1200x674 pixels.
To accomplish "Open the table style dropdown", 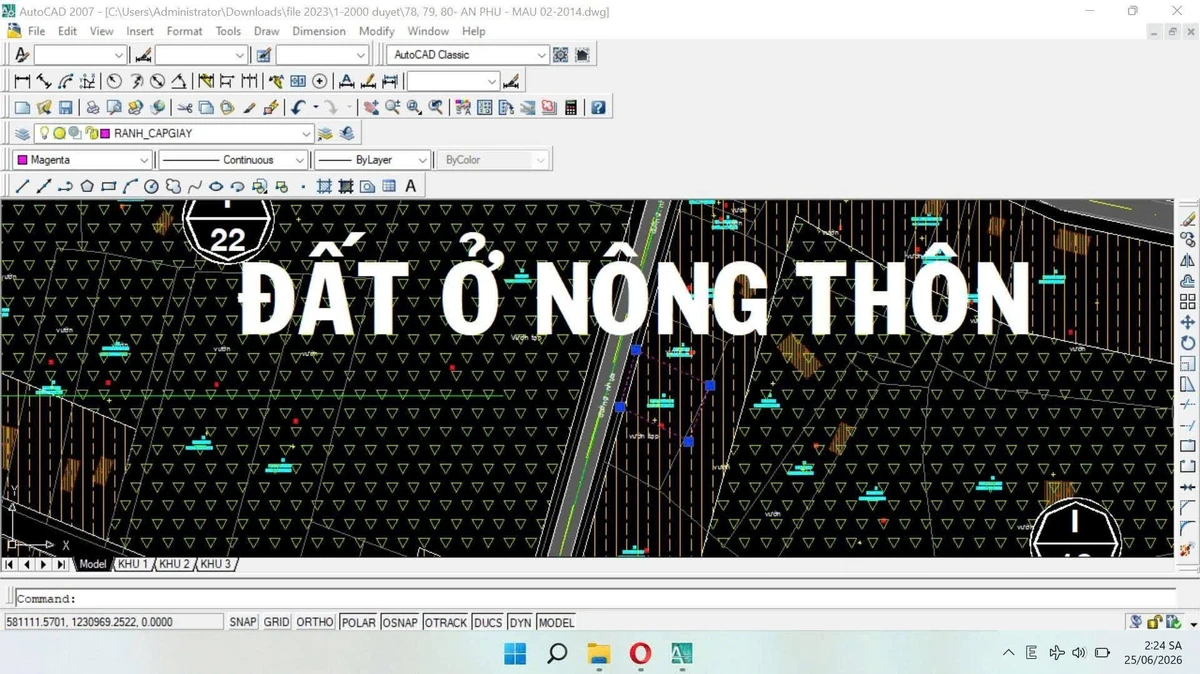I will point(322,55).
